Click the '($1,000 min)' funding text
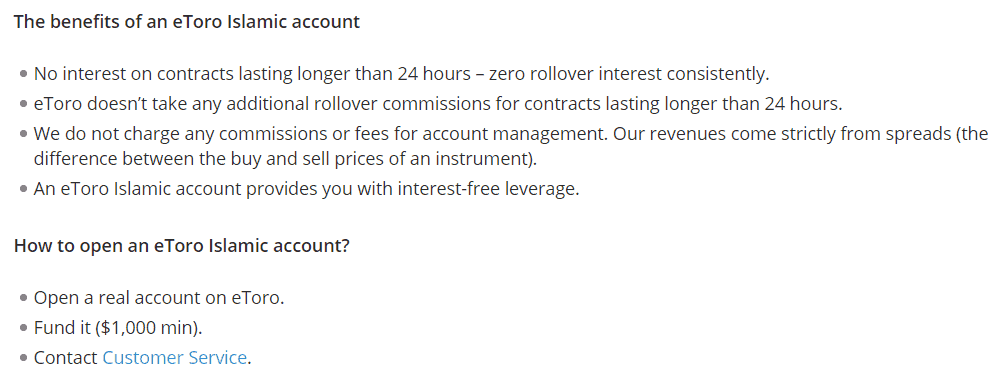The image size is (1001, 385). point(149,328)
